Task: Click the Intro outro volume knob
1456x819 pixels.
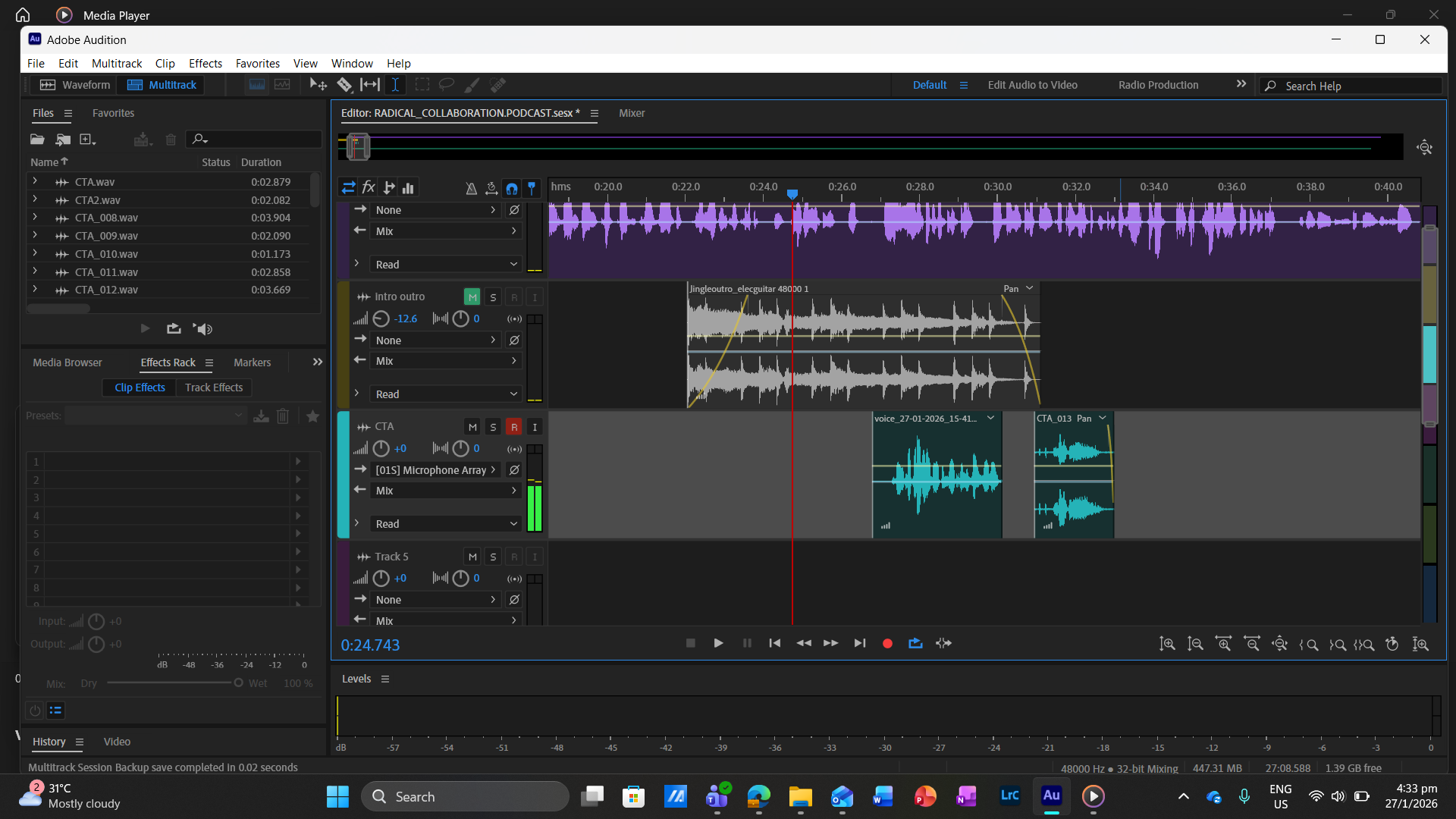Action: (381, 319)
